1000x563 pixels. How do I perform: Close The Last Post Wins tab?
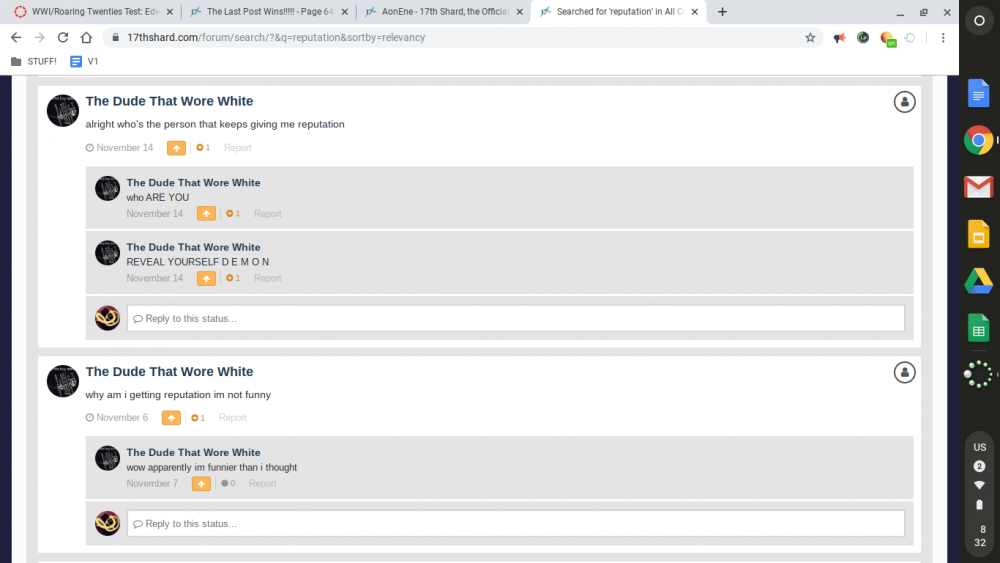[344, 11]
